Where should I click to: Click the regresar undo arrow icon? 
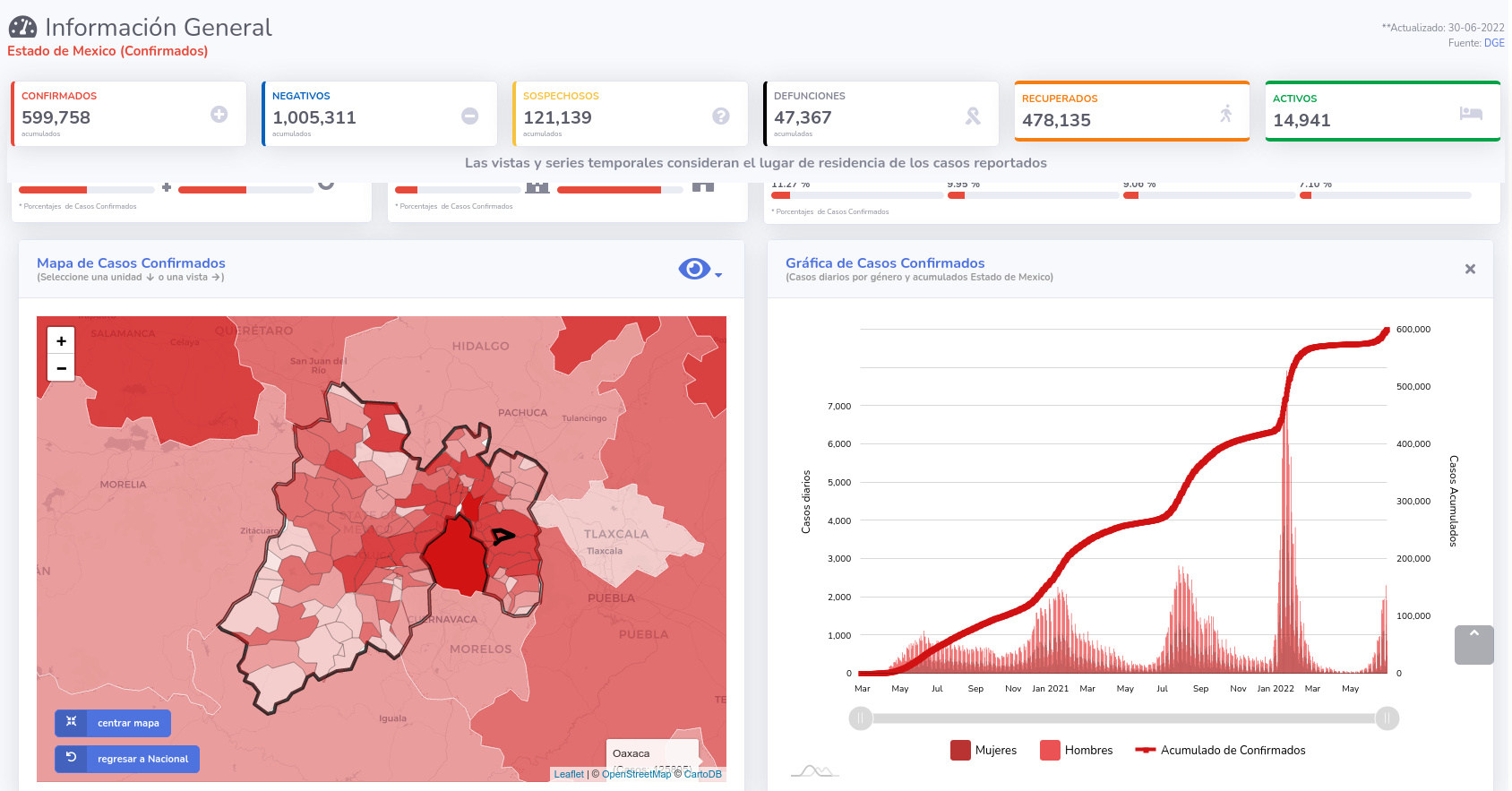[71, 757]
